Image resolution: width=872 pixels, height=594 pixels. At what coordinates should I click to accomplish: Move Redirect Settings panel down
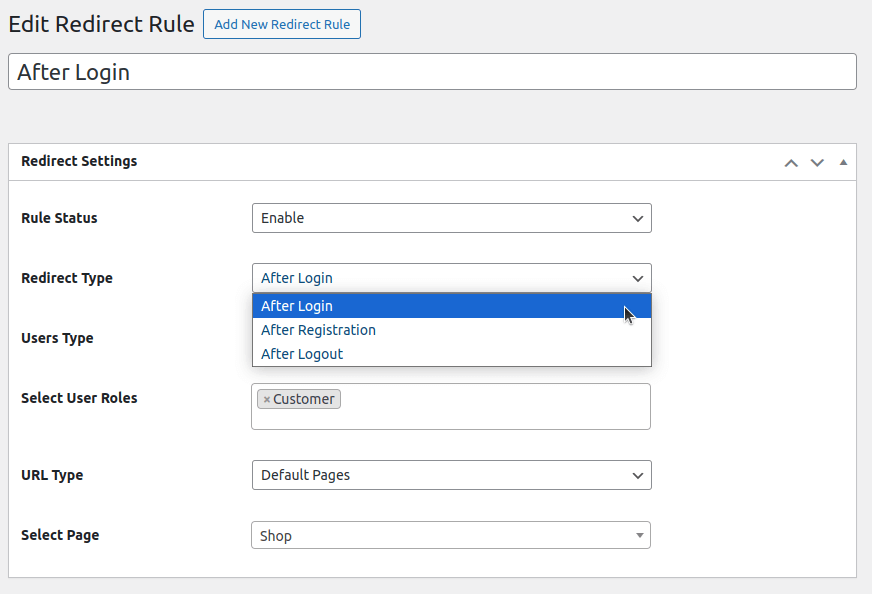(817, 162)
